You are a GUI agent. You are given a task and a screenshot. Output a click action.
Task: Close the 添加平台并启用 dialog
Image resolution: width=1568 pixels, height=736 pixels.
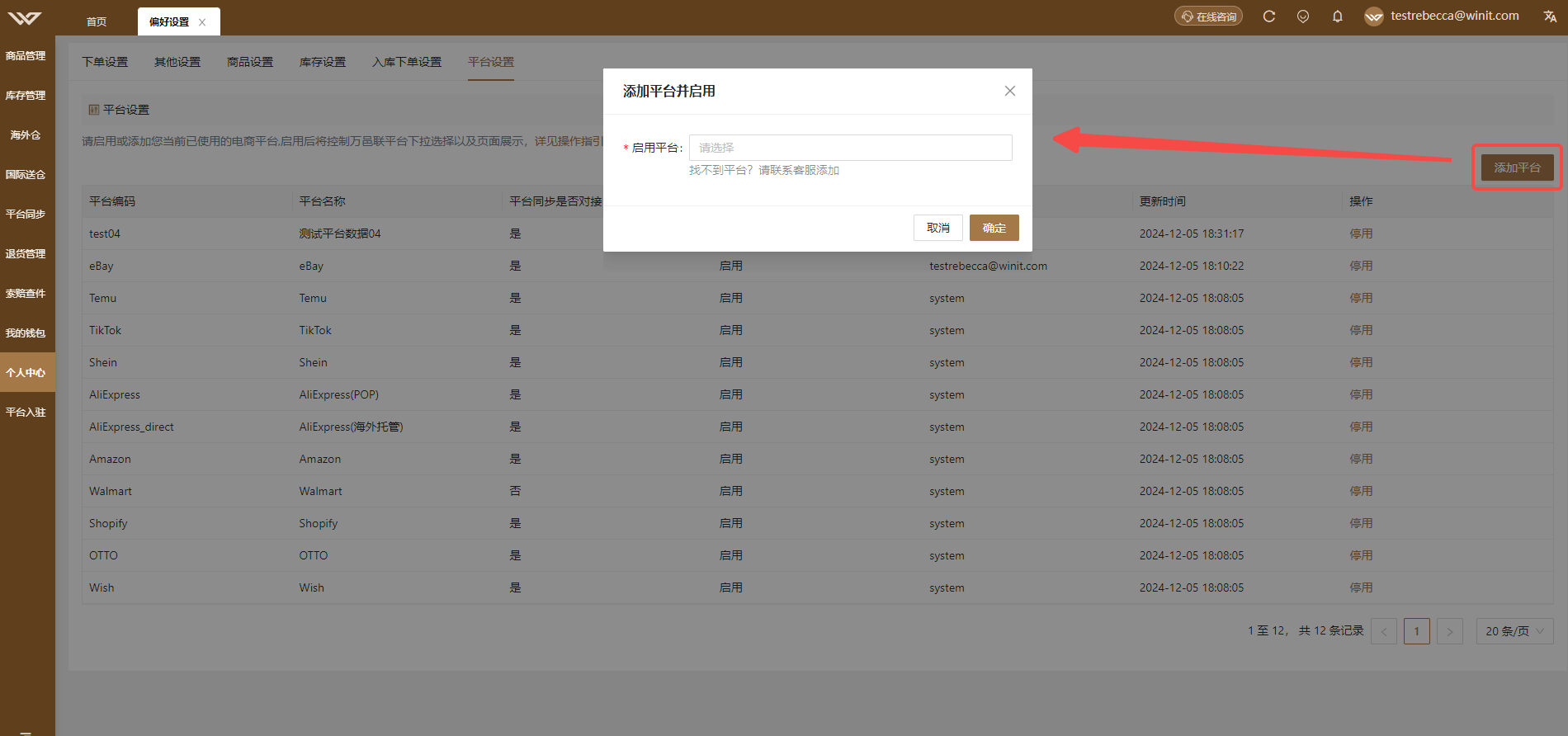(1010, 91)
